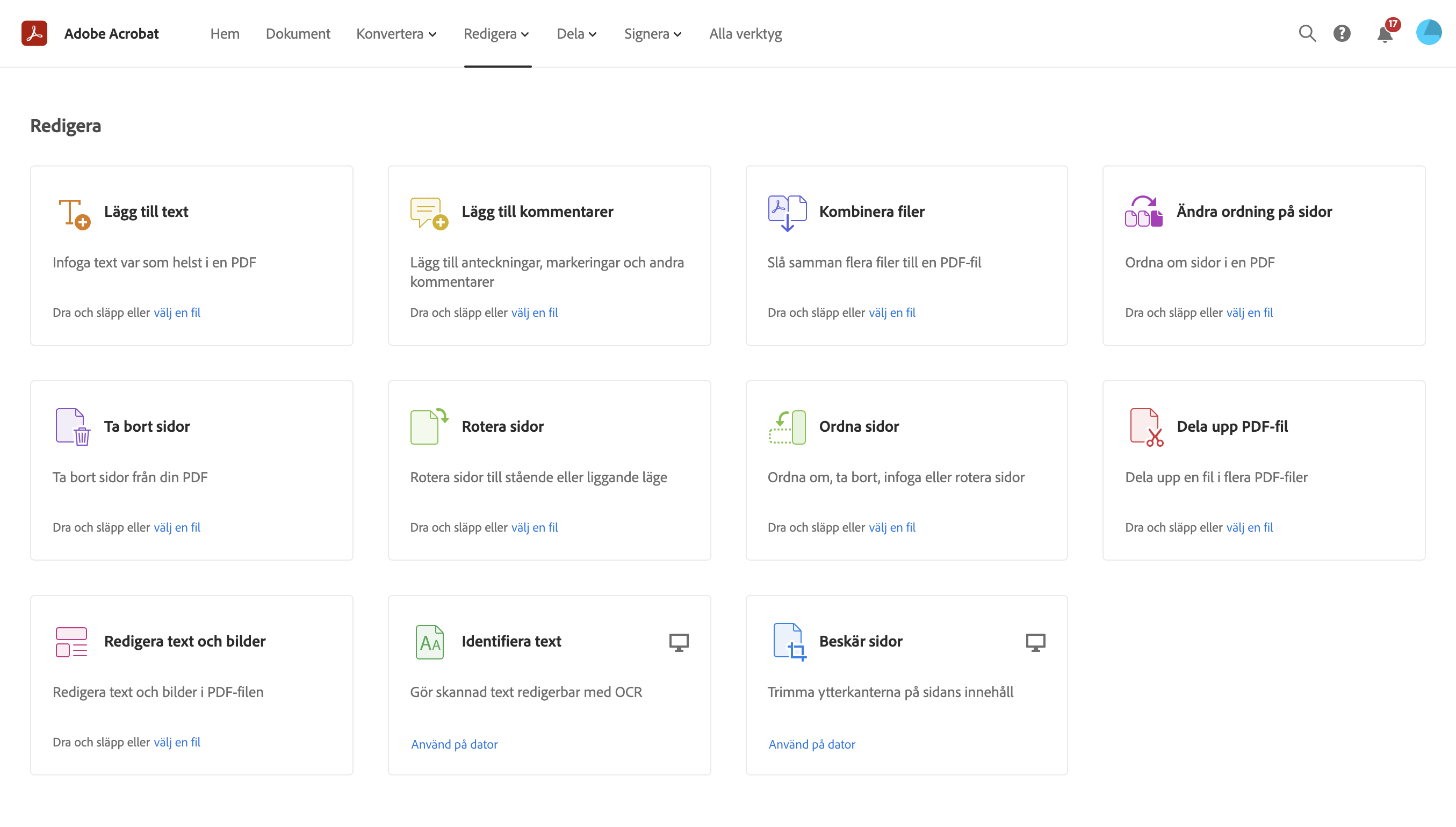The width and height of the screenshot is (1456, 827).
Task: Select 'välj en fil' under Kombinera filer
Action: (892, 313)
